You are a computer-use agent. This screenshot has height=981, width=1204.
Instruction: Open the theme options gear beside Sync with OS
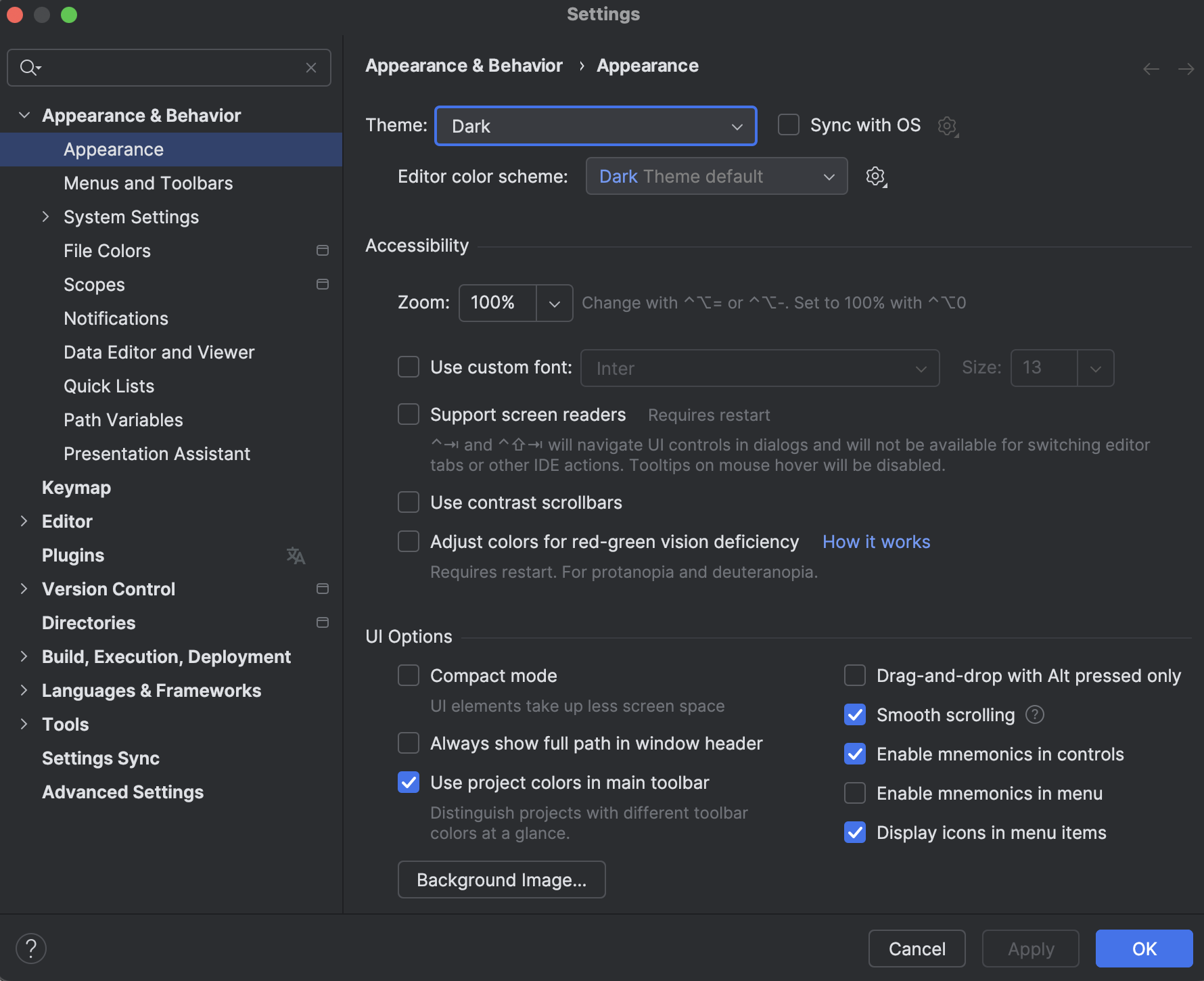click(947, 126)
